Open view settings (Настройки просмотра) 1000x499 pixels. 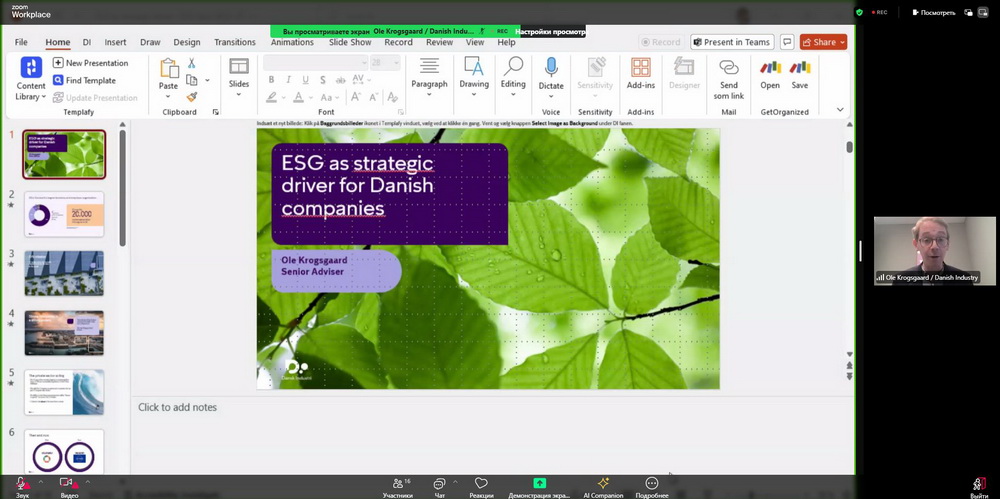[x=550, y=31]
